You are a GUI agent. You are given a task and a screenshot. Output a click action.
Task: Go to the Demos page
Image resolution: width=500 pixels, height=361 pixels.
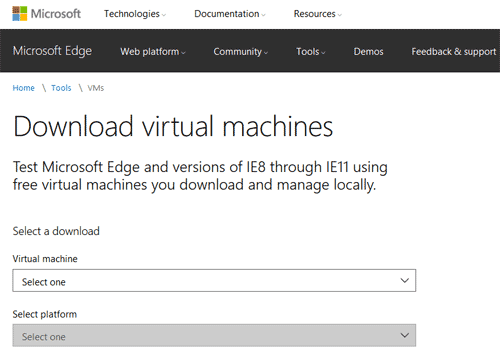[x=368, y=52]
